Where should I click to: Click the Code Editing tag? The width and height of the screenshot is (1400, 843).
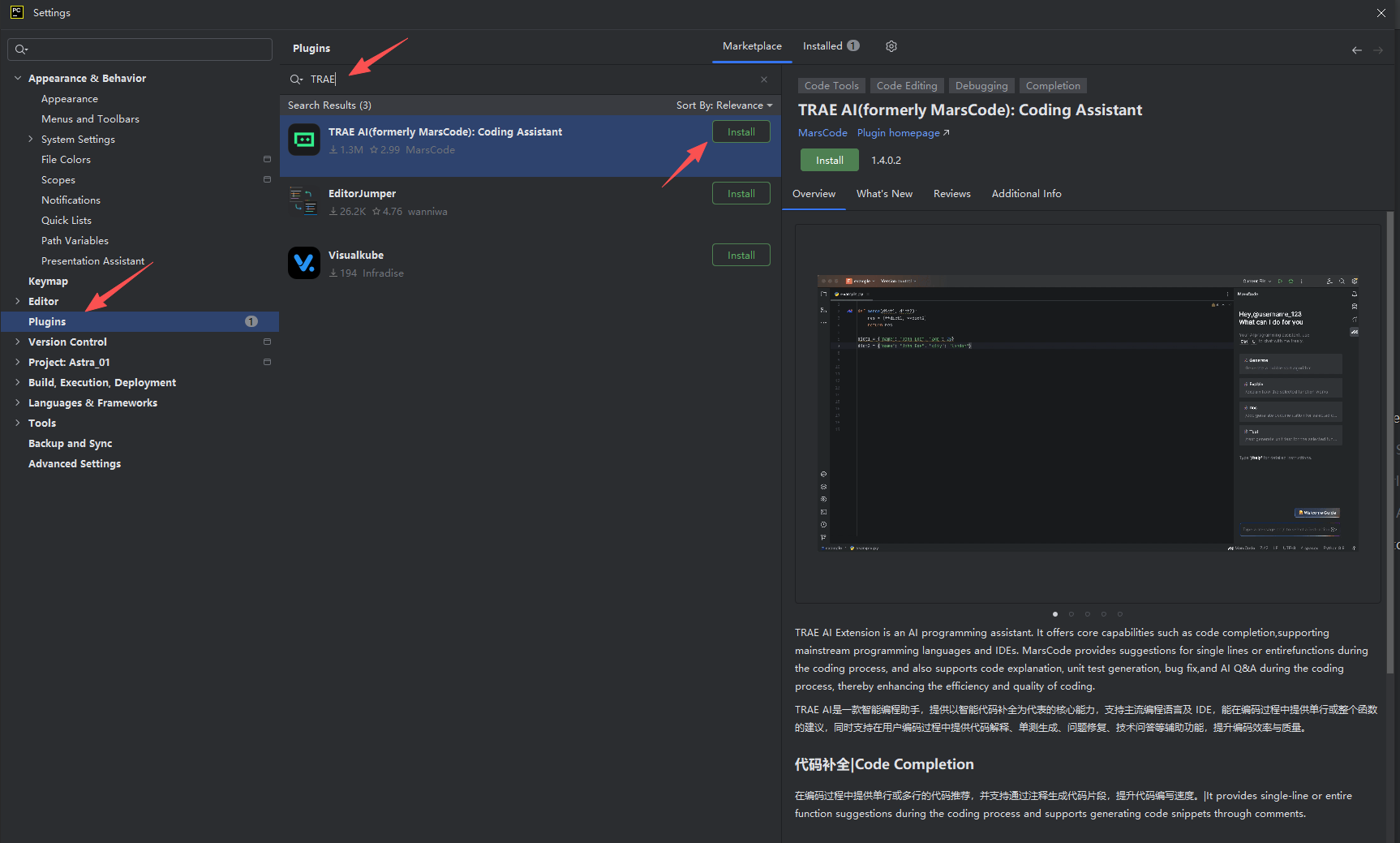(907, 86)
